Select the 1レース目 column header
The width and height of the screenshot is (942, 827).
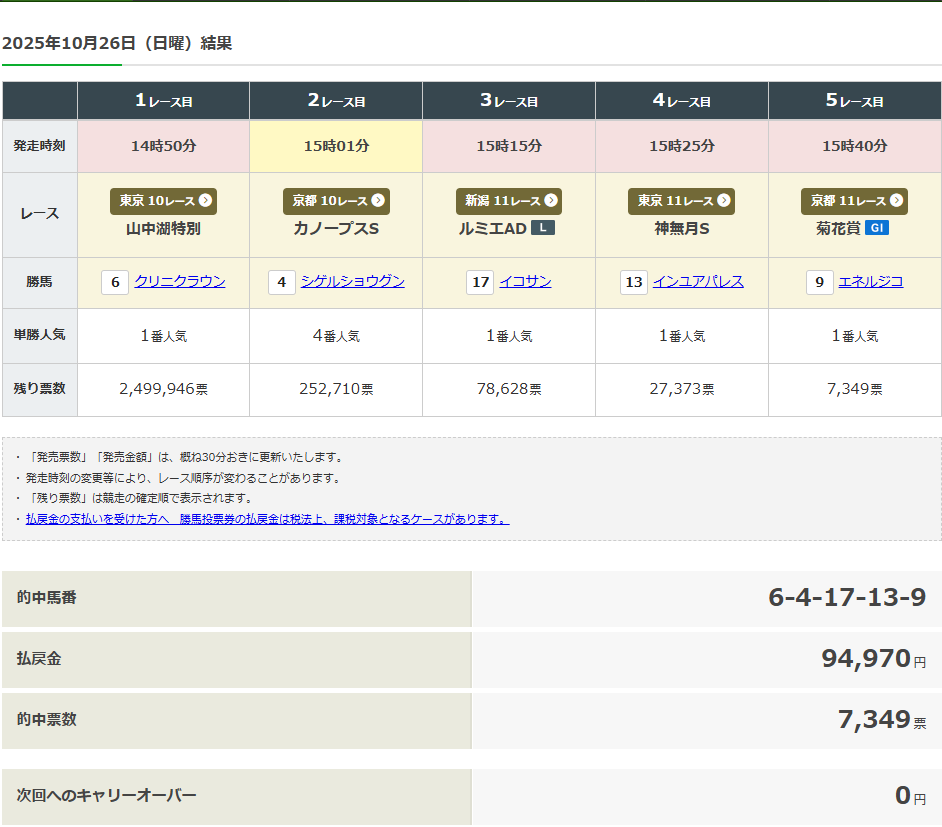point(163,101)
